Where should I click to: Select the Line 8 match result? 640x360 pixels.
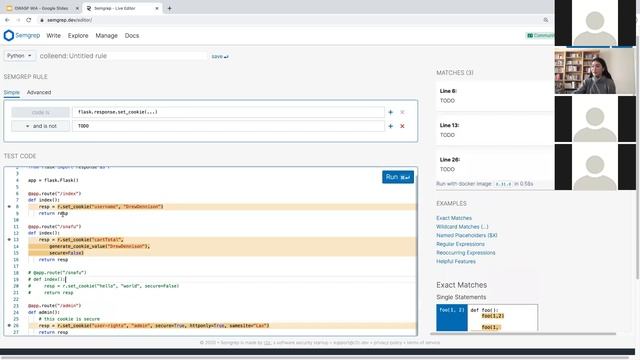pos(495,96)
